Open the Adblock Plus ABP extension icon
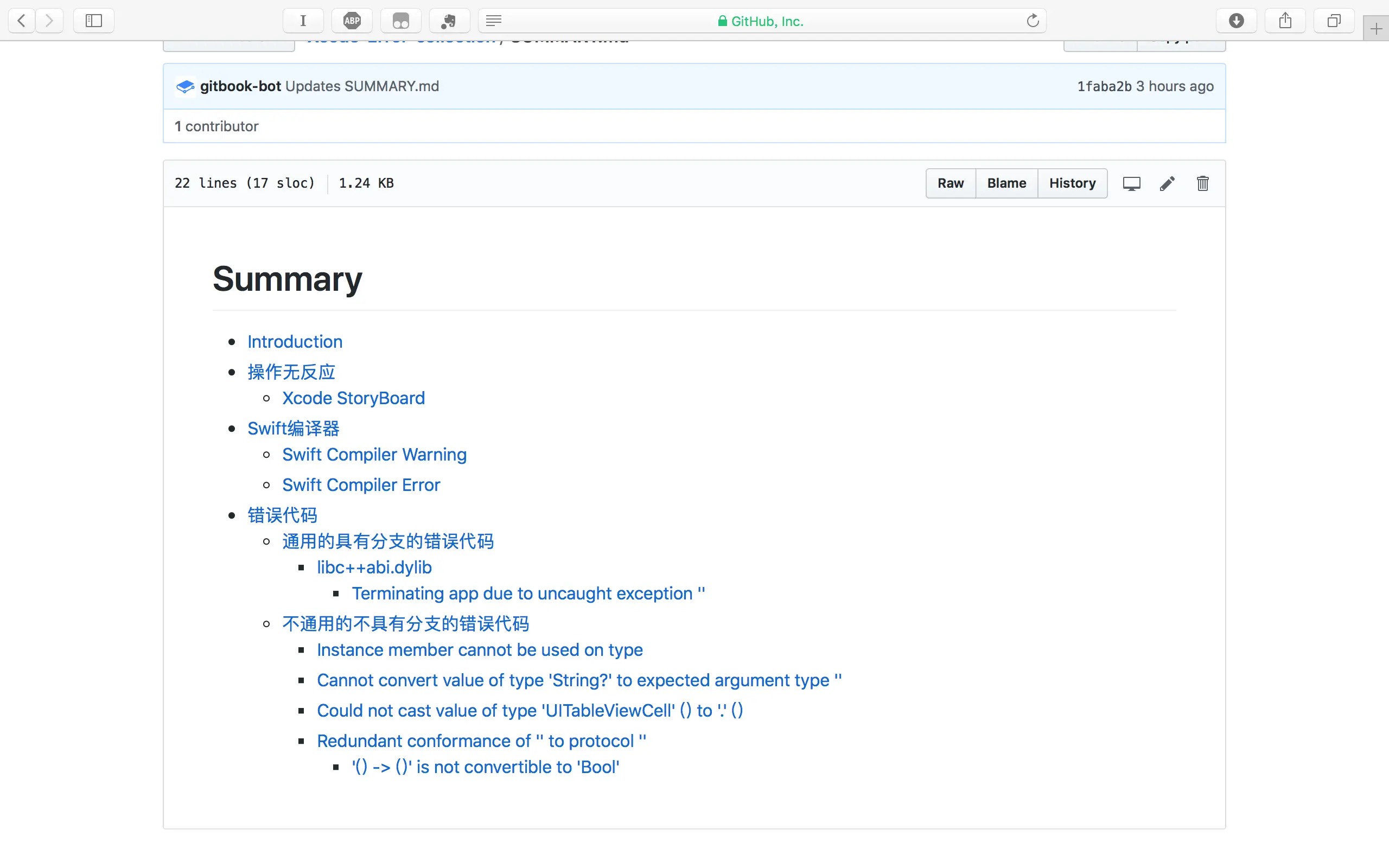Viewport: 1389px width, 868px height. 352,21
